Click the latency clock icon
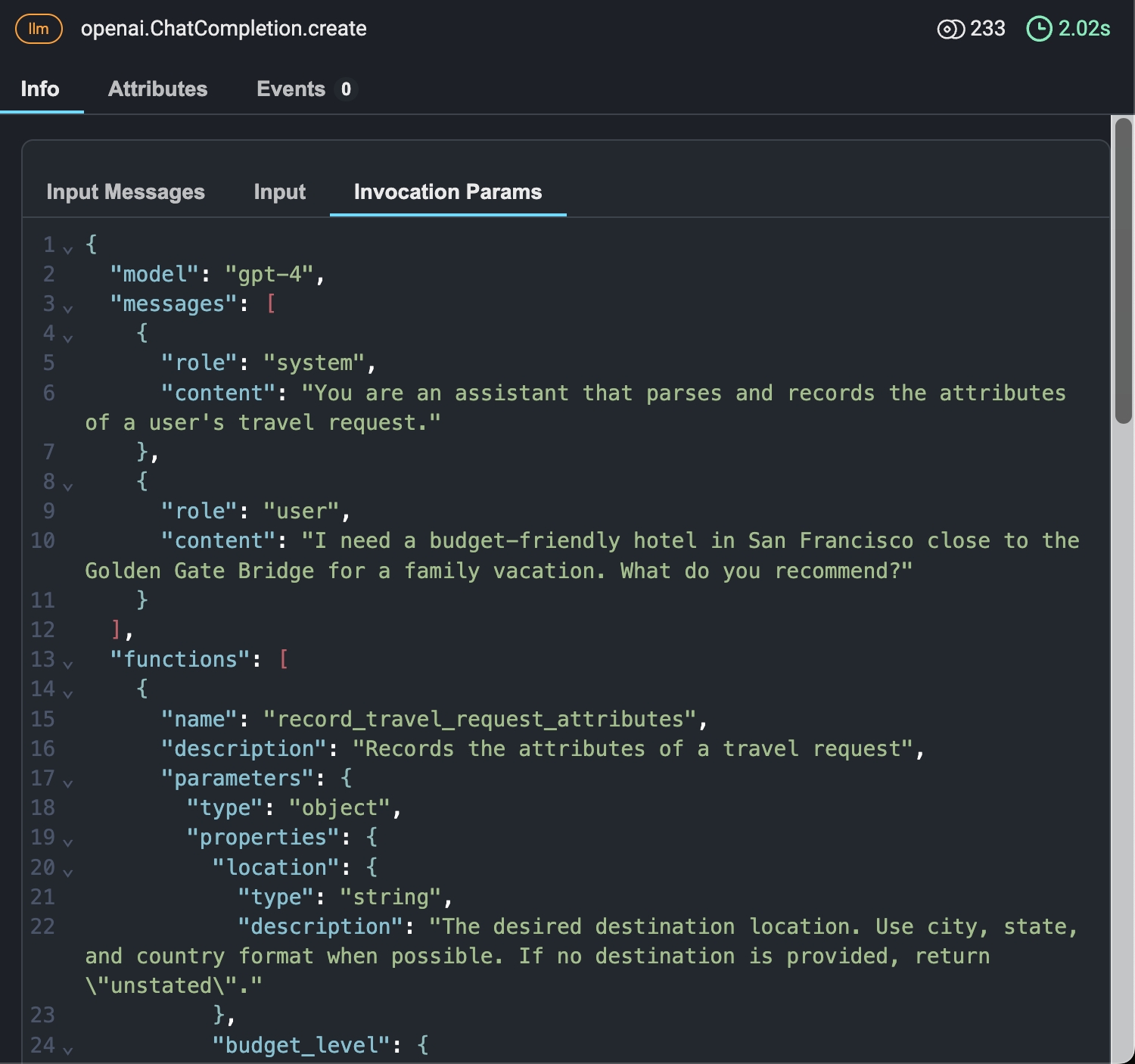Viewport: 1135px width, 1064px height. [1039, 29]
